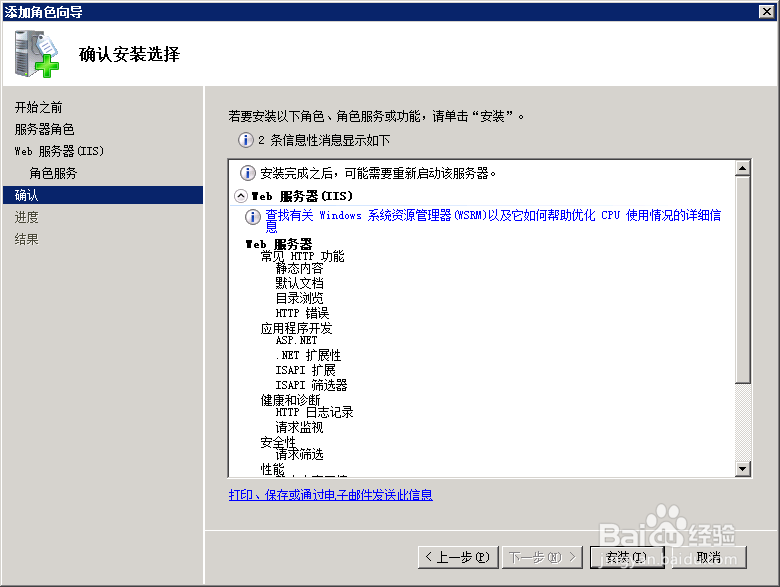Select Web 服务器(IIS) step in sidebar
This screenshot has width=780, height=587.
[59, 151]
